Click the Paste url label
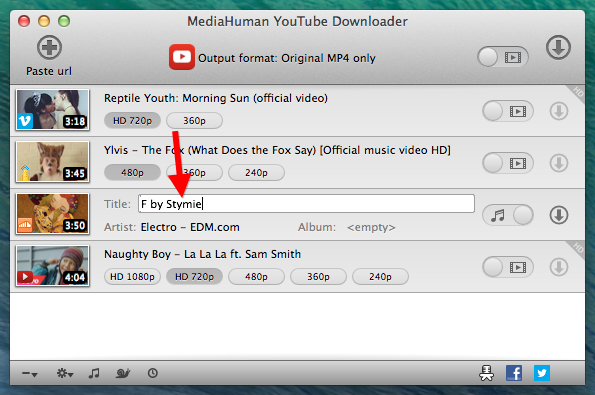The image size is (595, 395). (49, 71)
